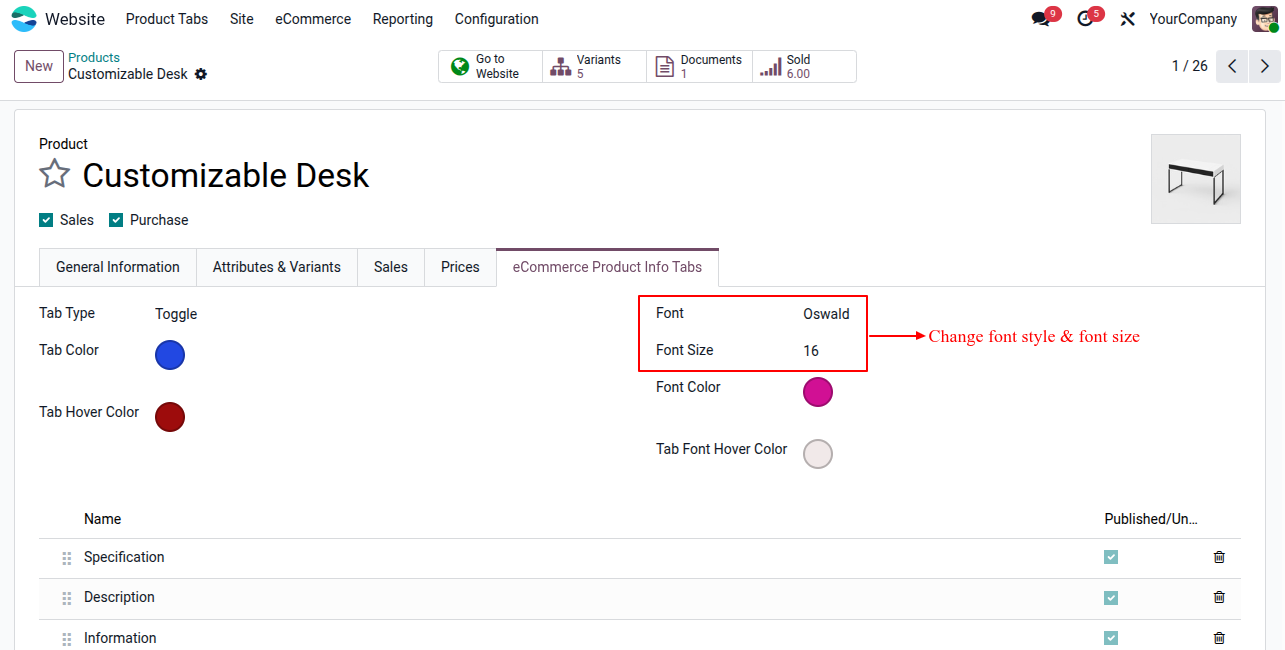This screenshot has width=1285, height=650.
Task: Open the Reporting menu
Action: click(403, 19)
